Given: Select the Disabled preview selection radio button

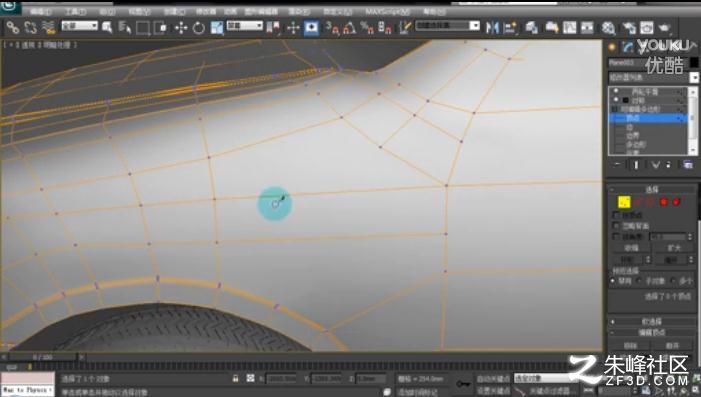Looking at the screenshot, I should 613,281.
